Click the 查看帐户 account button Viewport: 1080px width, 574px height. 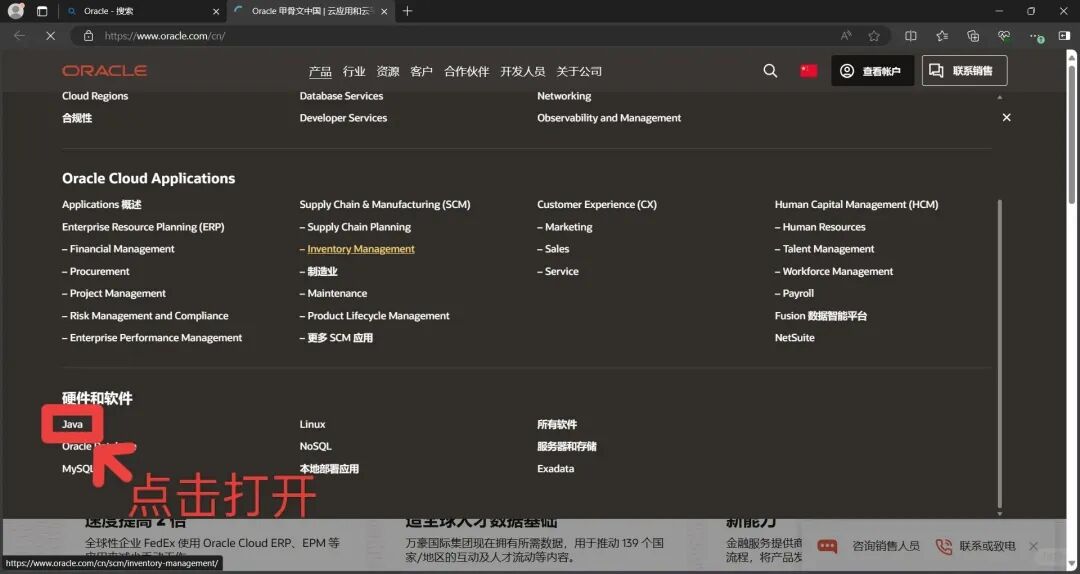pyautogui.click(x=872, y=71)
